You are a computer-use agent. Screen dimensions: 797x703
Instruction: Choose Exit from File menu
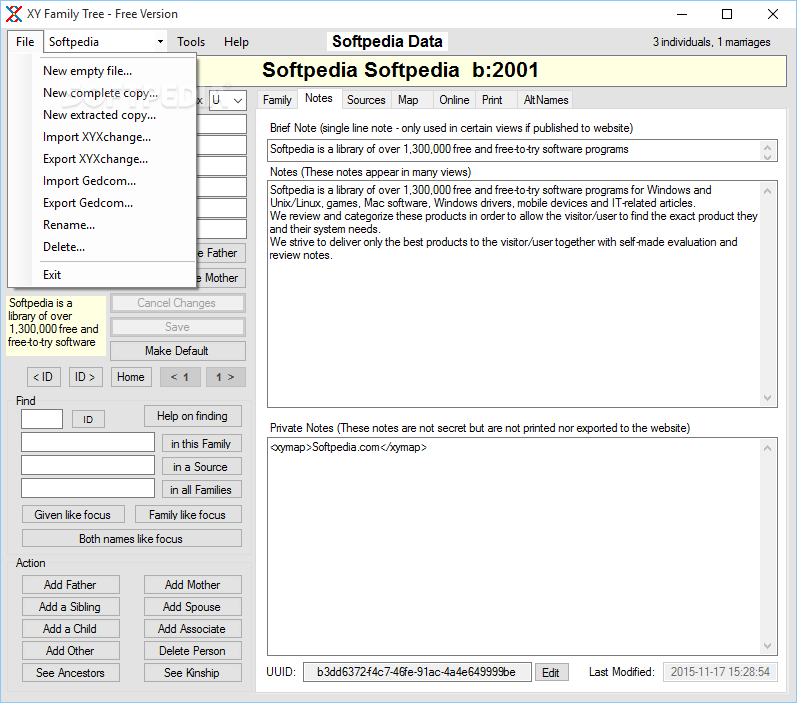tap(52, 274)
